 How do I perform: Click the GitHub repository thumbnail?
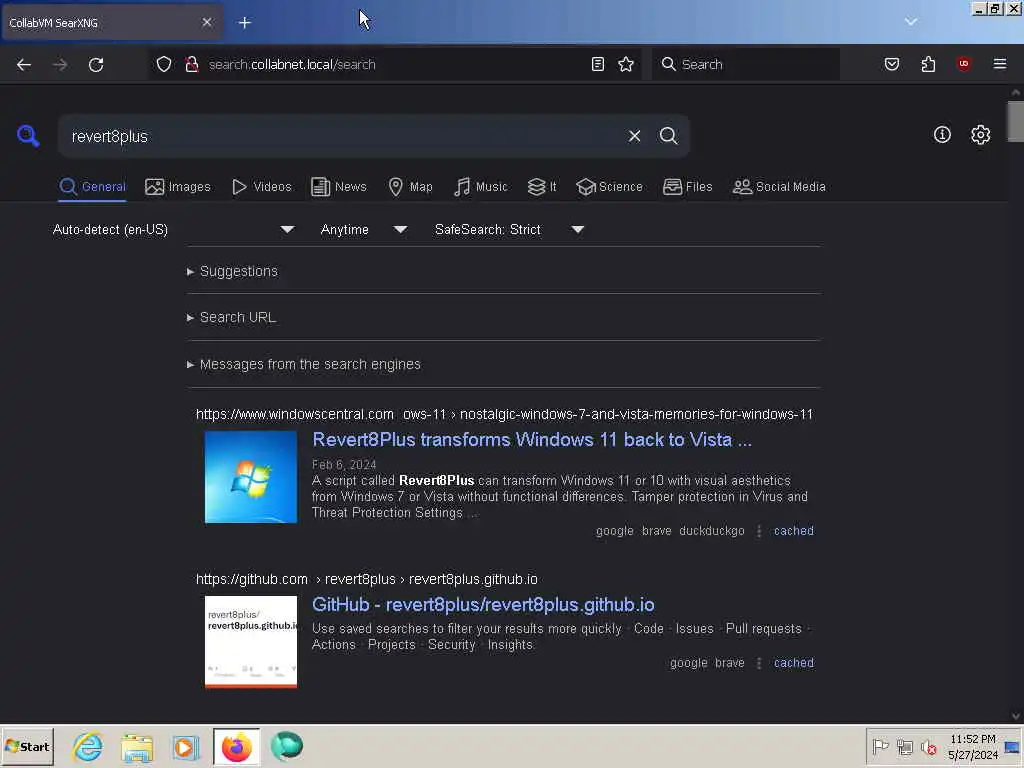[x=251, y=642]
